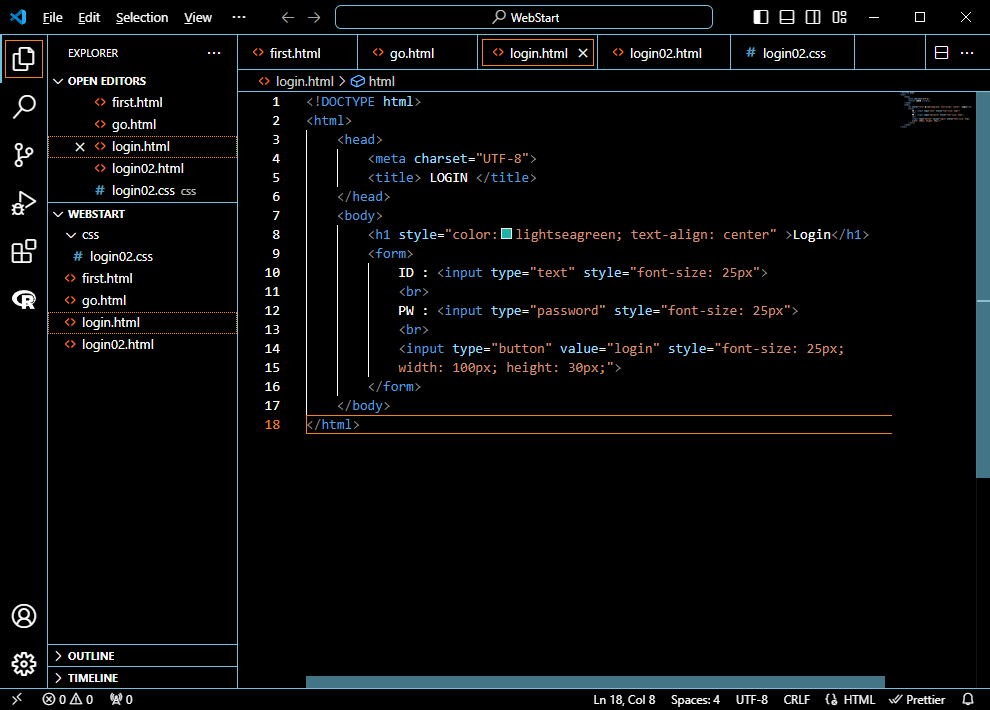
Task: Expand the Timeline section
Action: pos(142,678)
